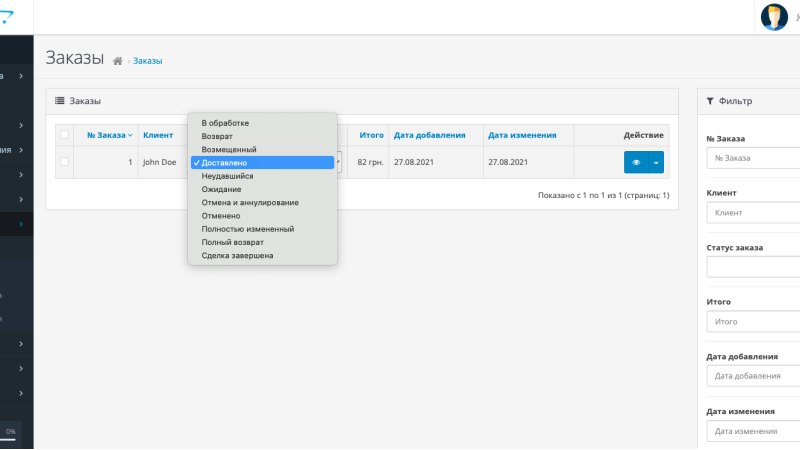Expand first sidebar menu chevron
Image resolution: width=800 pixels, height=450 pixels.
(x=21, y=76)
